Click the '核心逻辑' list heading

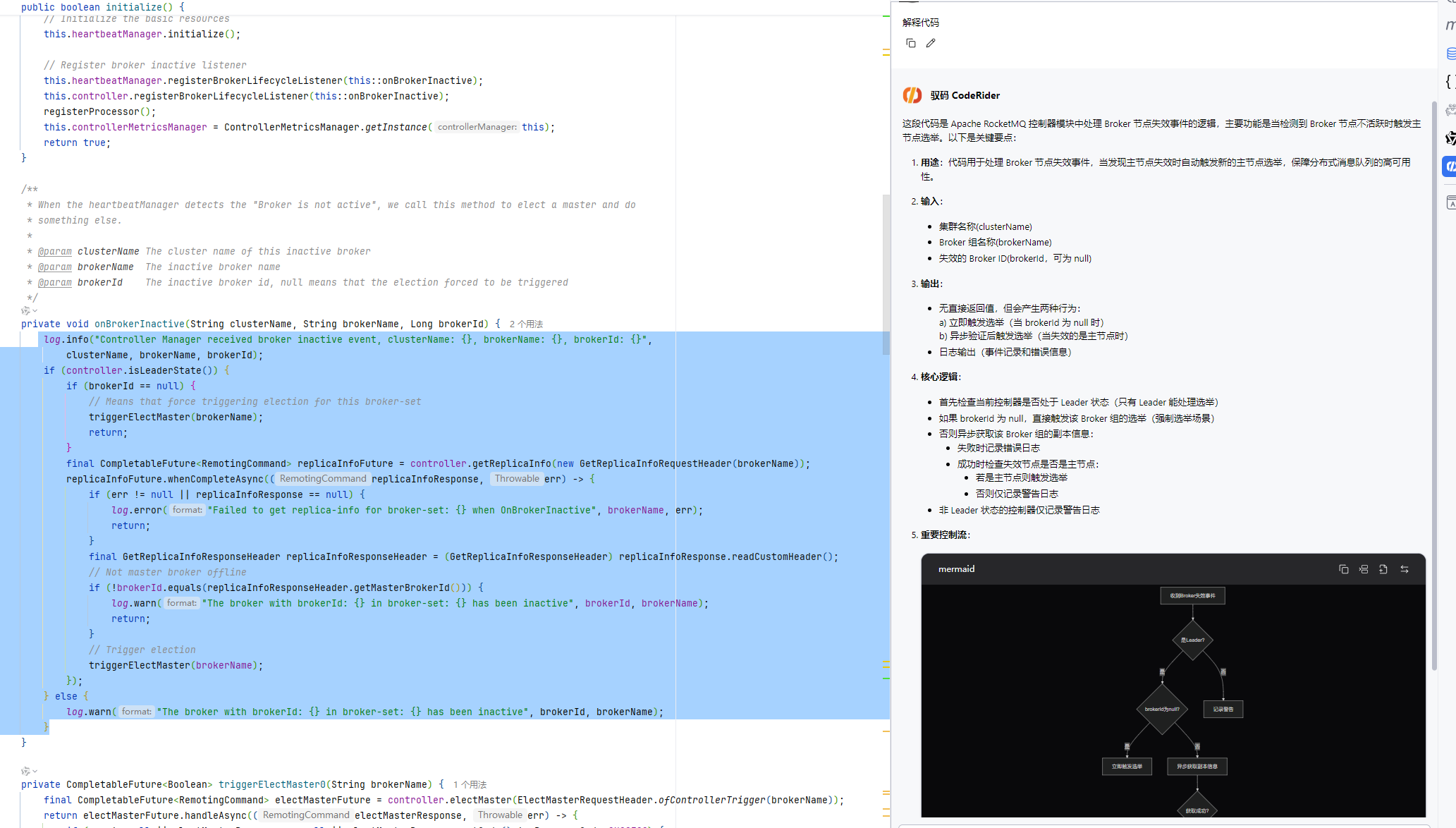tap(940, 377)
